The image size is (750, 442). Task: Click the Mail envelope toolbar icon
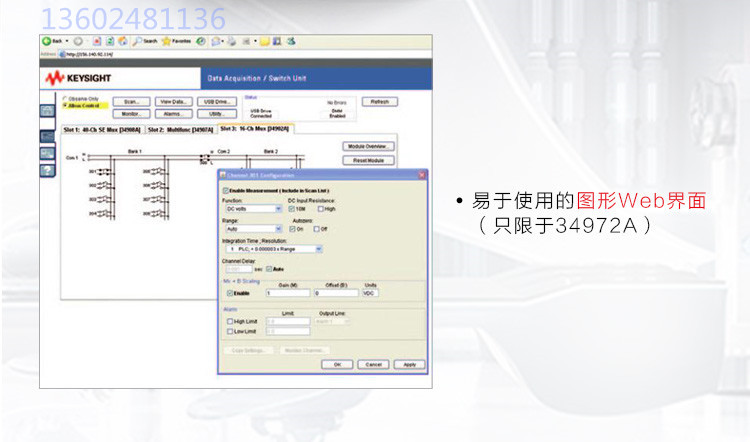[216, 41]
